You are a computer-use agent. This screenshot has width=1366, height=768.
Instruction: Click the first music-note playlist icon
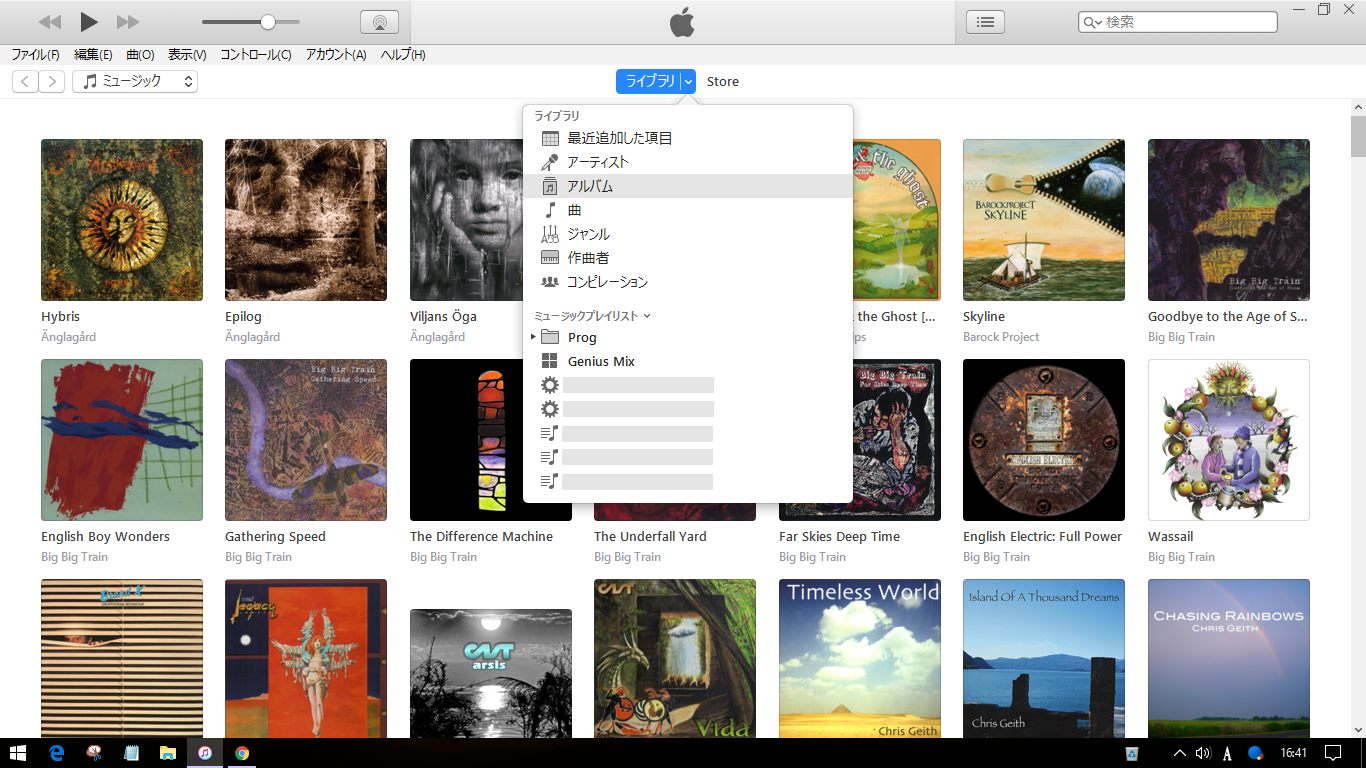pyautogui.click(x=550, y=433)
